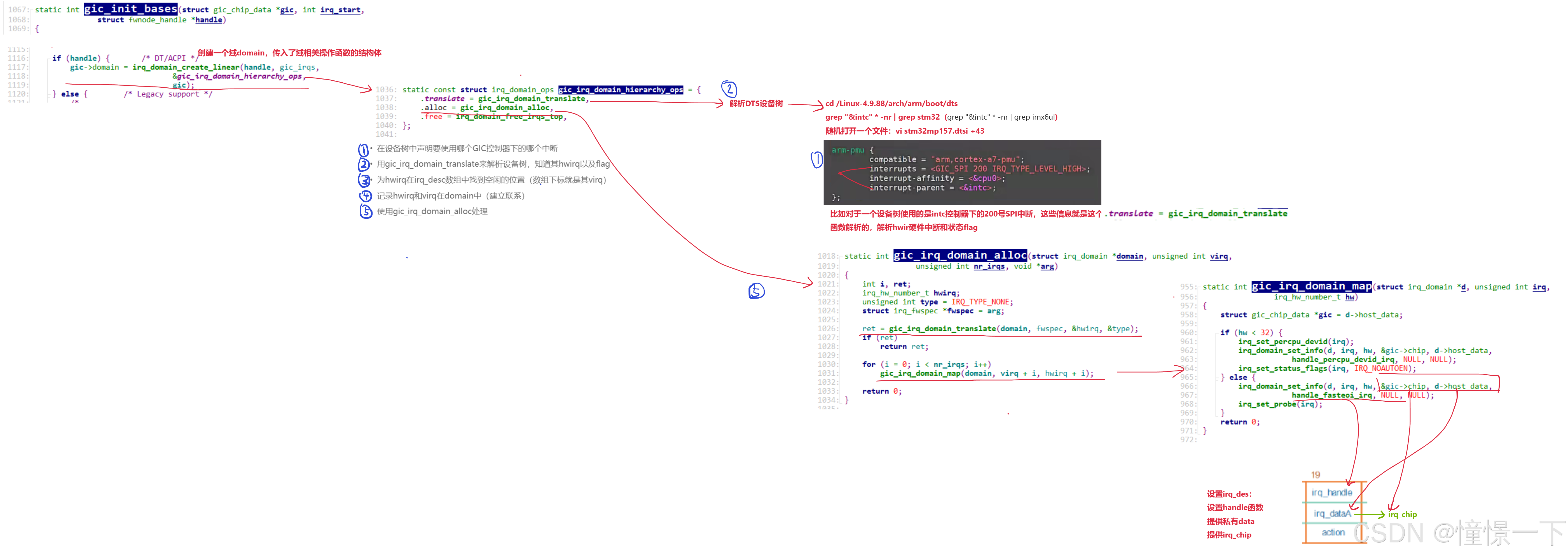Click note beginning '在设备树中声明要使用哪个GIC'
This screenshot has height=556, width=1568.
click(467, 148)
